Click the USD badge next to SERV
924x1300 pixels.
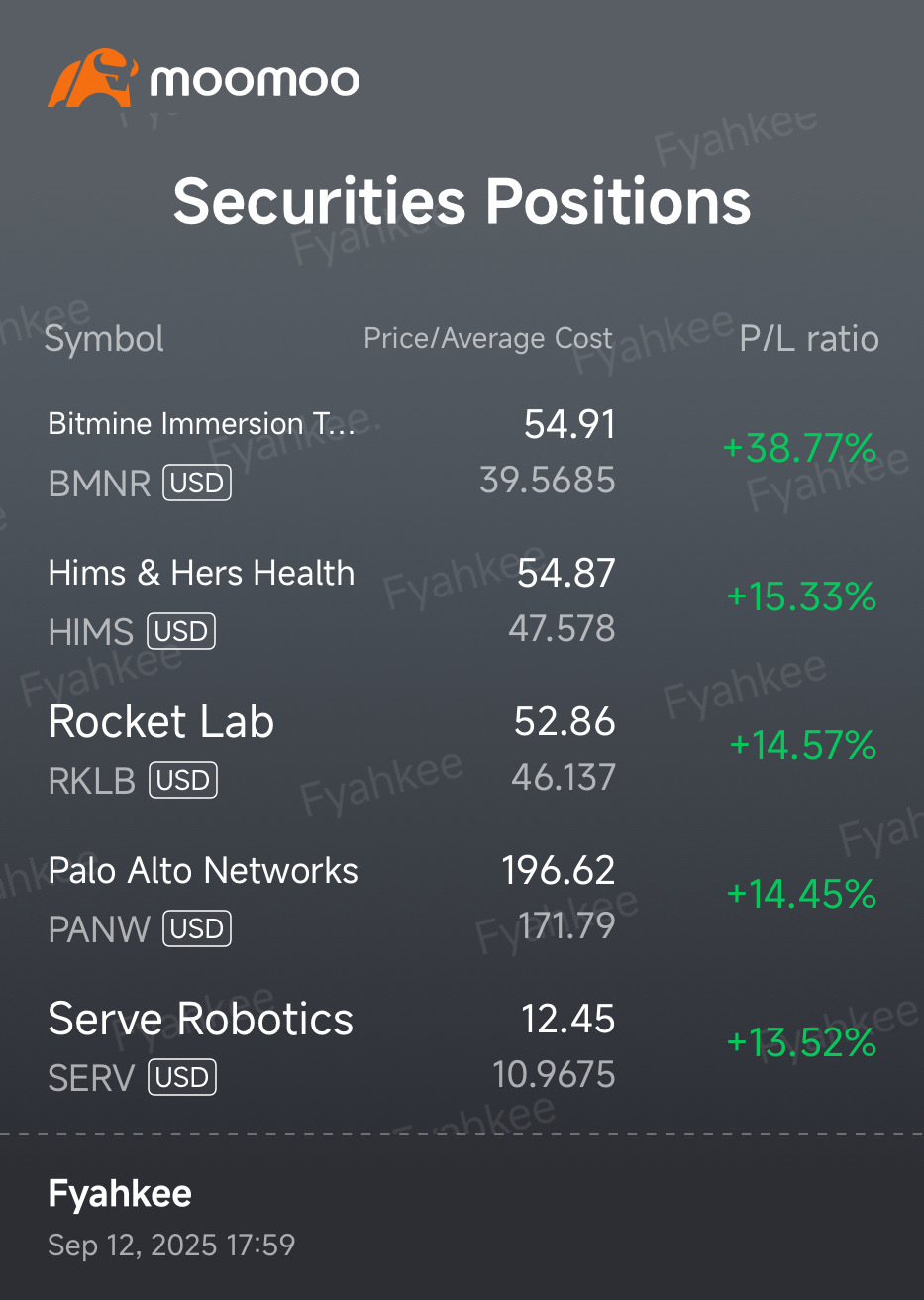(182, 1077)
